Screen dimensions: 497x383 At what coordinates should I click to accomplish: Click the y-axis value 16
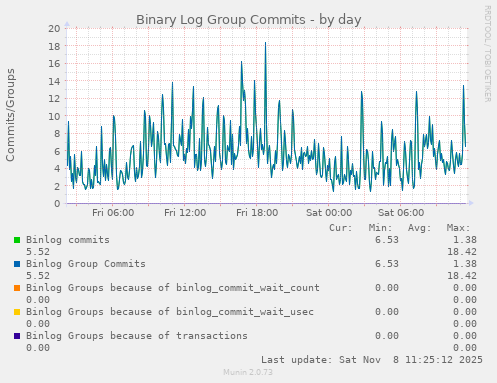[x=54, y=64]
